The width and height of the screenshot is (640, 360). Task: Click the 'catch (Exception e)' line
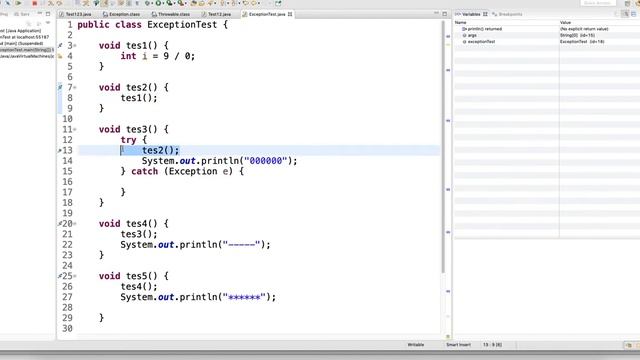[182, 171]
